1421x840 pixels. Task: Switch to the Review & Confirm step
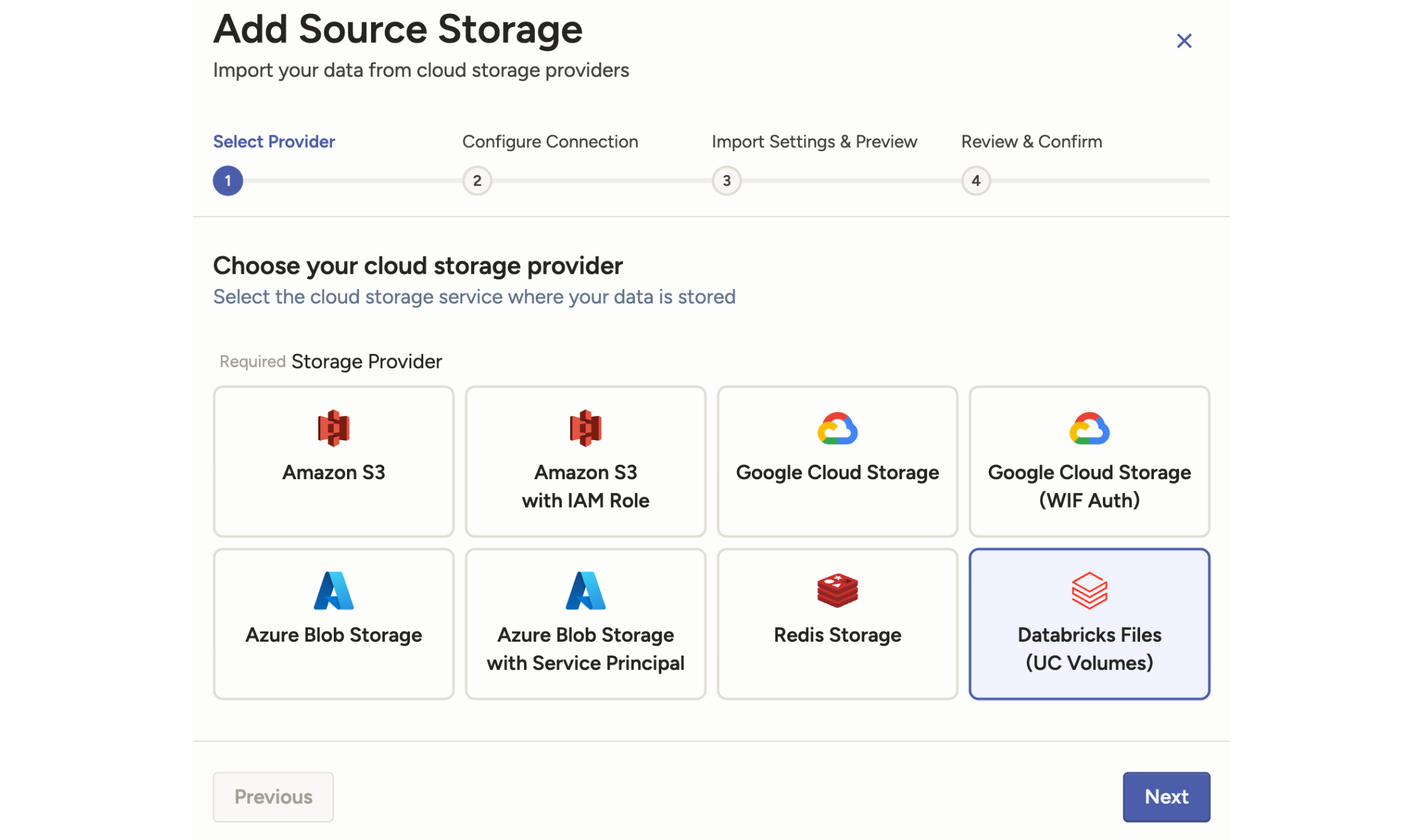point(1031,142)
